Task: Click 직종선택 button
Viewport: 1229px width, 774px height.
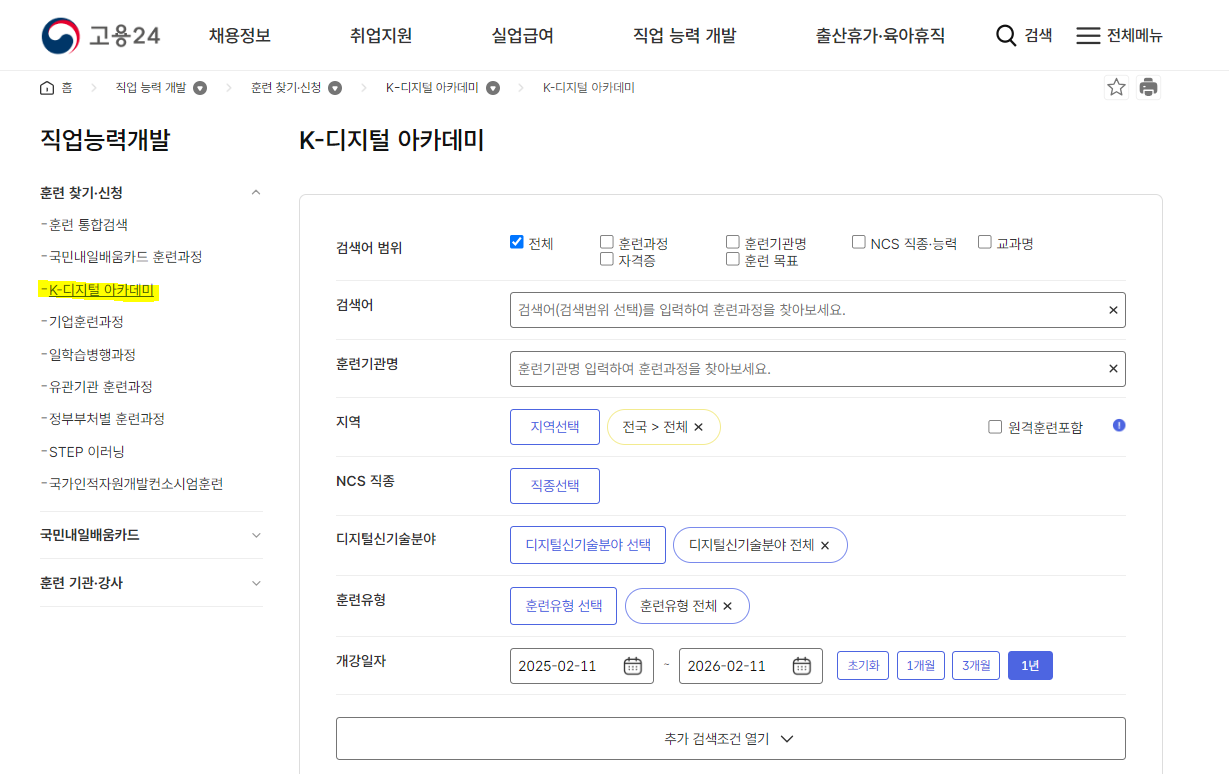Action: [555, 486]
